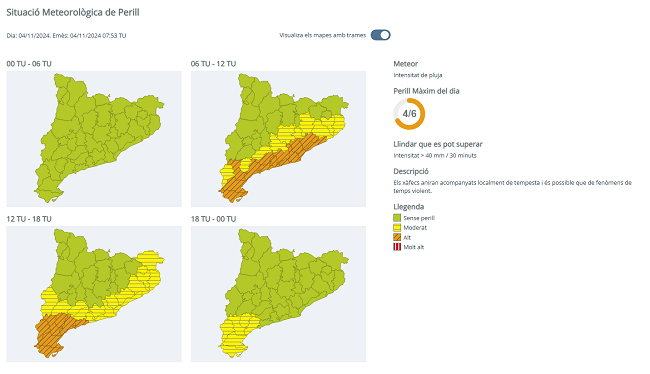Click the 'Descripció' section heading
The image size is (650, 374).
(x=411, y=171)
